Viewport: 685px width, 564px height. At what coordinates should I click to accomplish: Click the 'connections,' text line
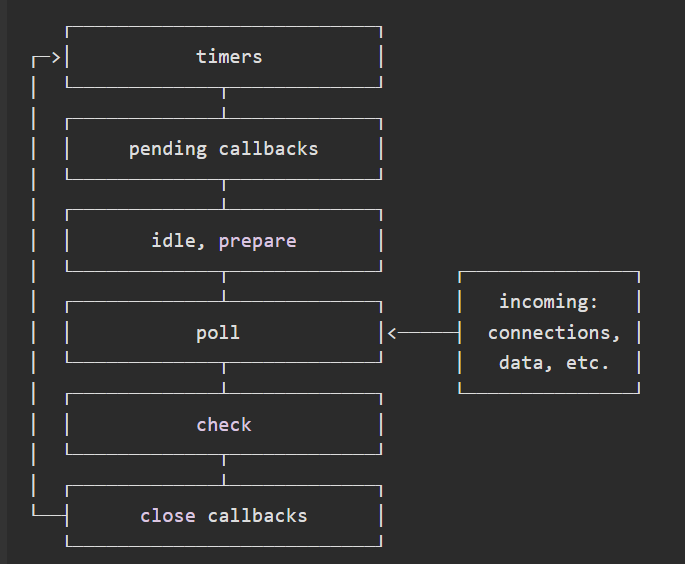coord(554,333)
